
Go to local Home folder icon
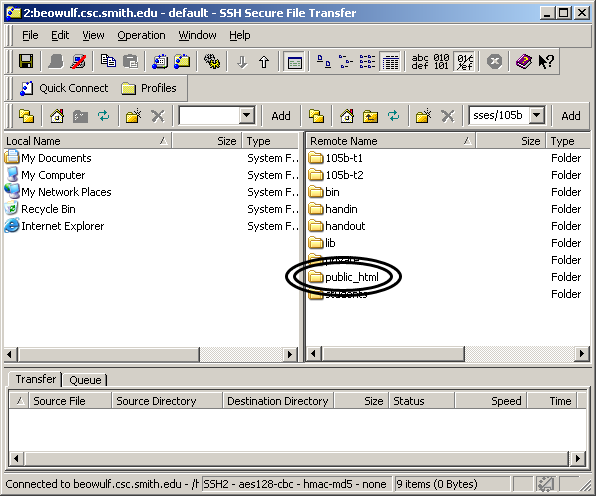coord(57,116)
